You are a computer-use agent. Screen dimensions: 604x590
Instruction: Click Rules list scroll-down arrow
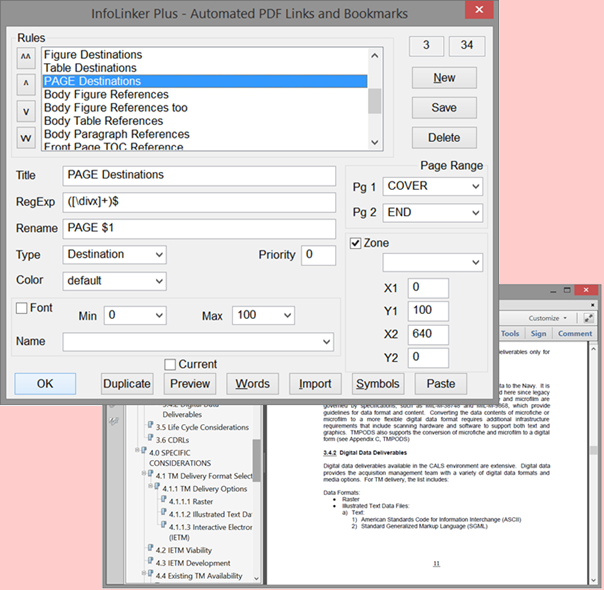[374, 142]
